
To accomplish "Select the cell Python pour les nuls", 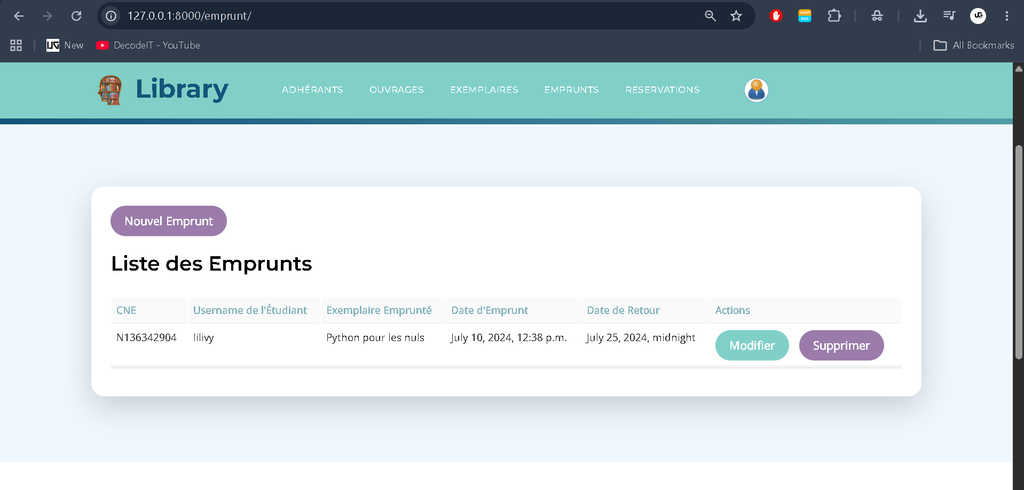I will click(376, 338).
